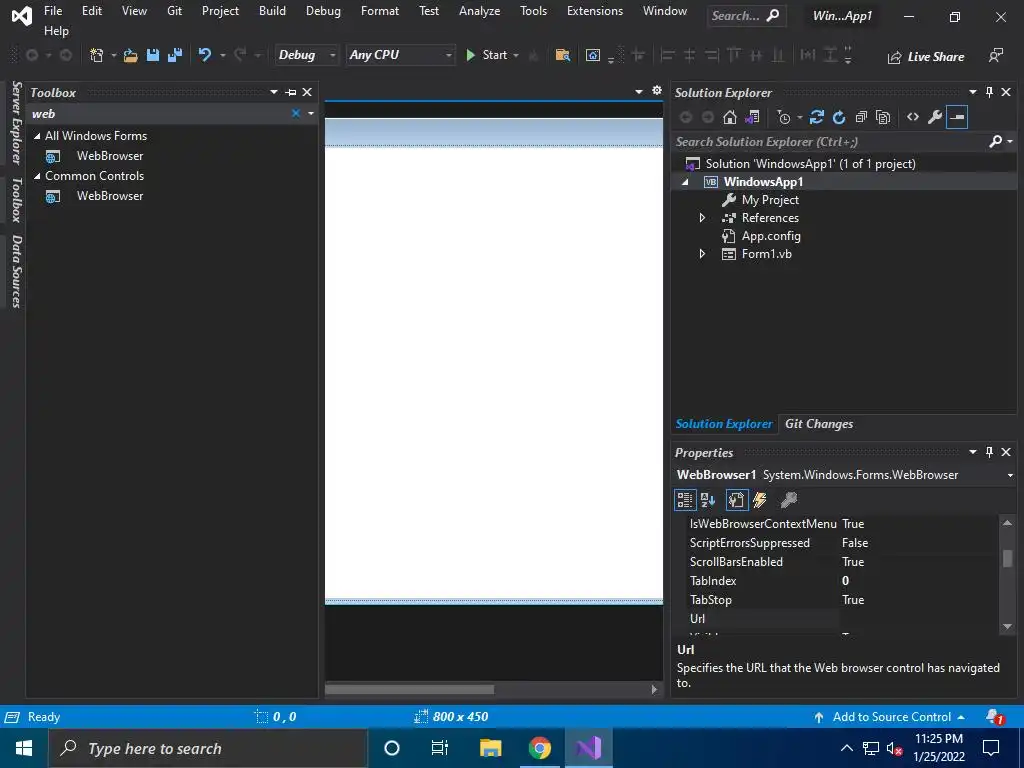Viewport: 1024px width, 768px height.
Task: Collapse the WindowsApp1 project node
Action: pos(685,182)
